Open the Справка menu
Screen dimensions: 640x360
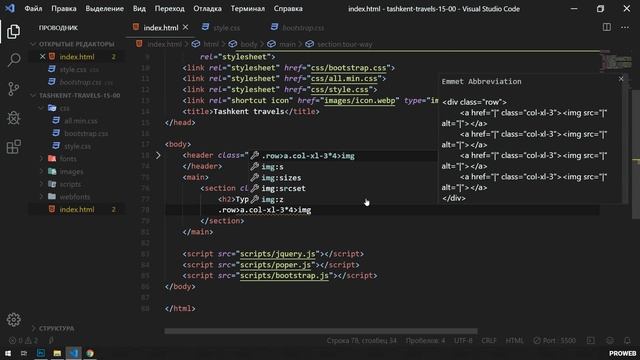tap(288, 9)
